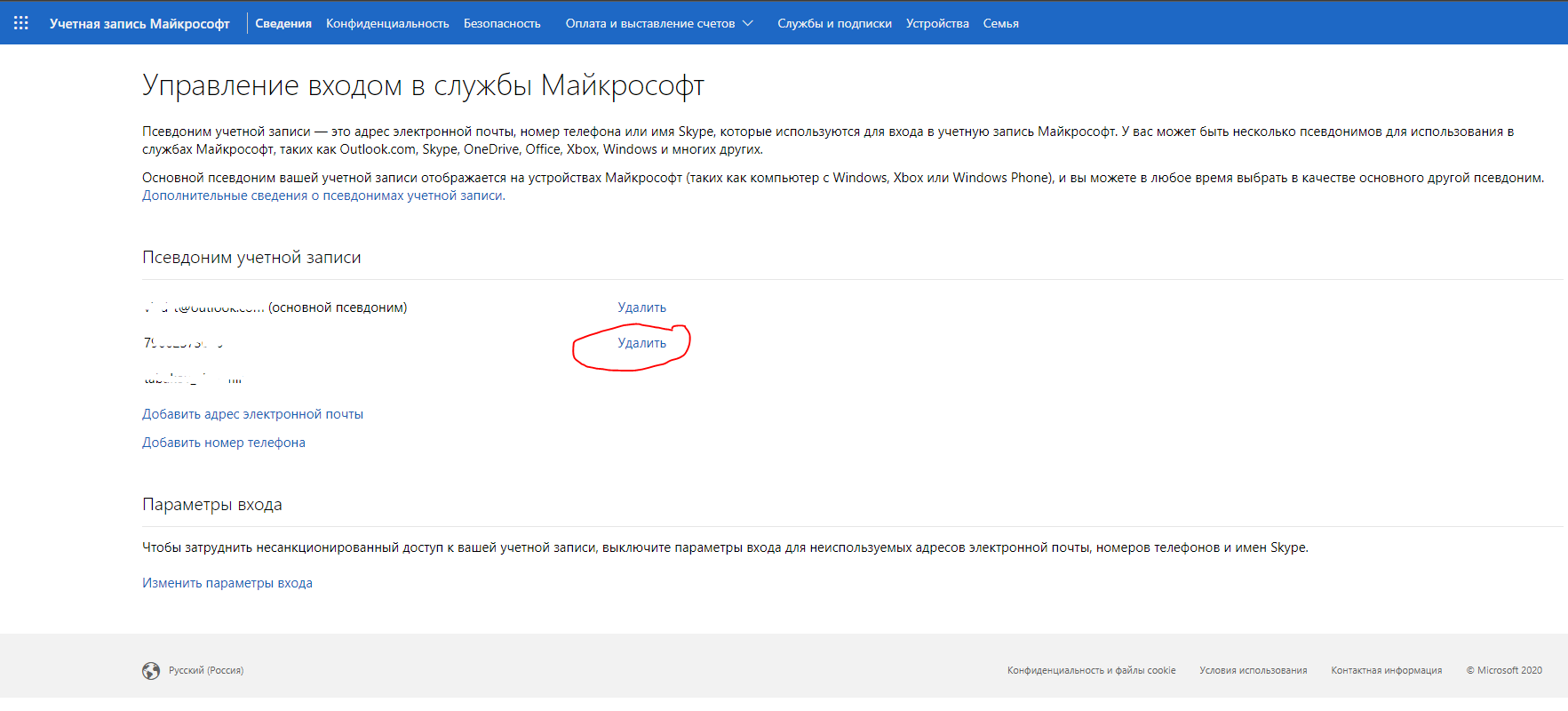This screenshot has width=1568, height=711.
Task: Click 'Удалить' next to the primary alias
Action: point(641,308)
